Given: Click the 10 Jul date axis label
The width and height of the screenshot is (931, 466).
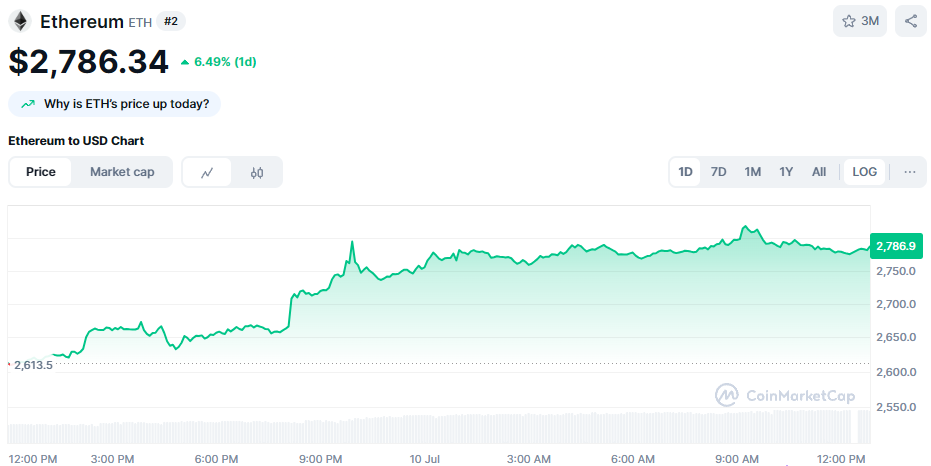Looking at the screenshot, I should [425, 459].
